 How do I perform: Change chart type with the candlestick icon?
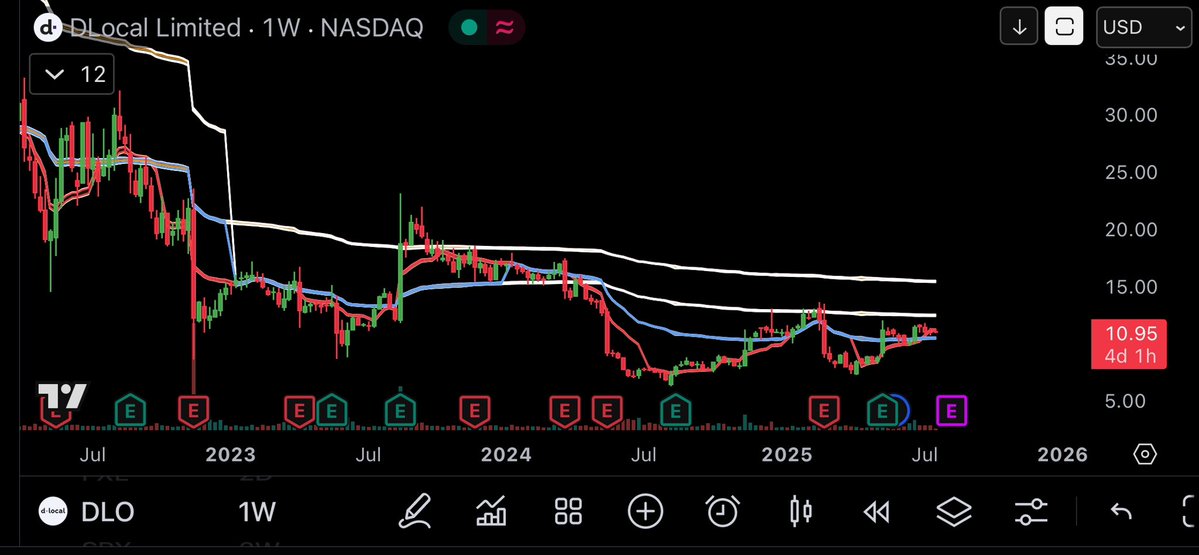pyautogui.click(x=801, y=511)
